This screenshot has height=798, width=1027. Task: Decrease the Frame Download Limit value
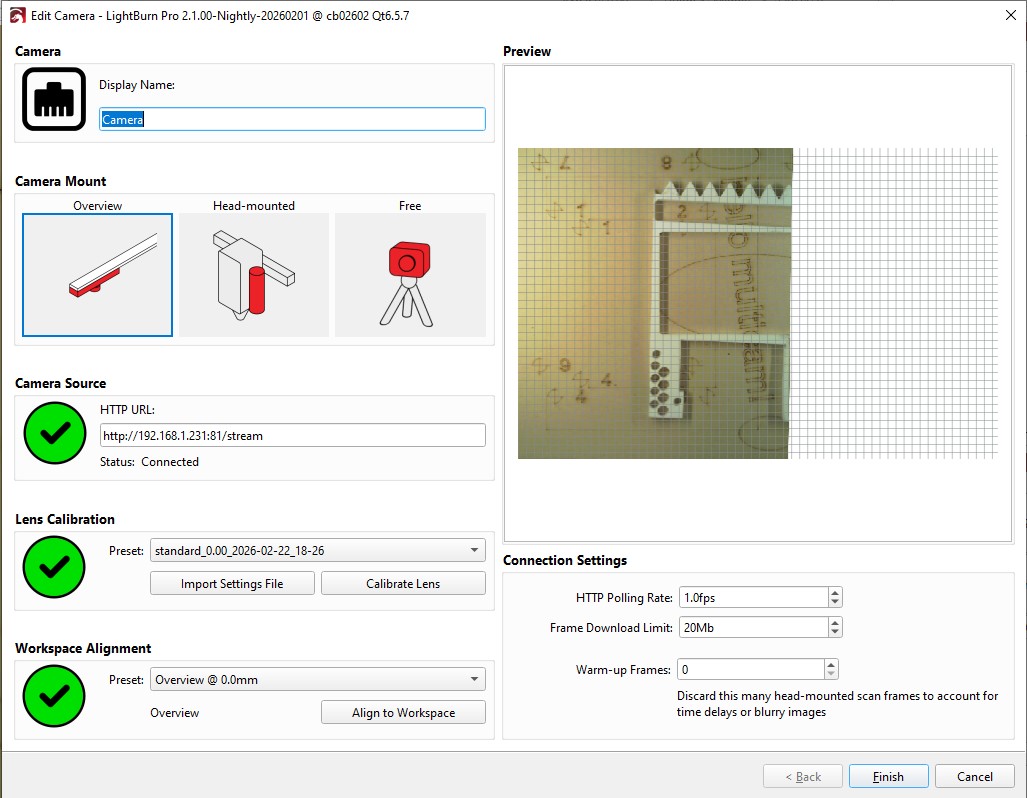pyautogui.click(x=835, y=632)
